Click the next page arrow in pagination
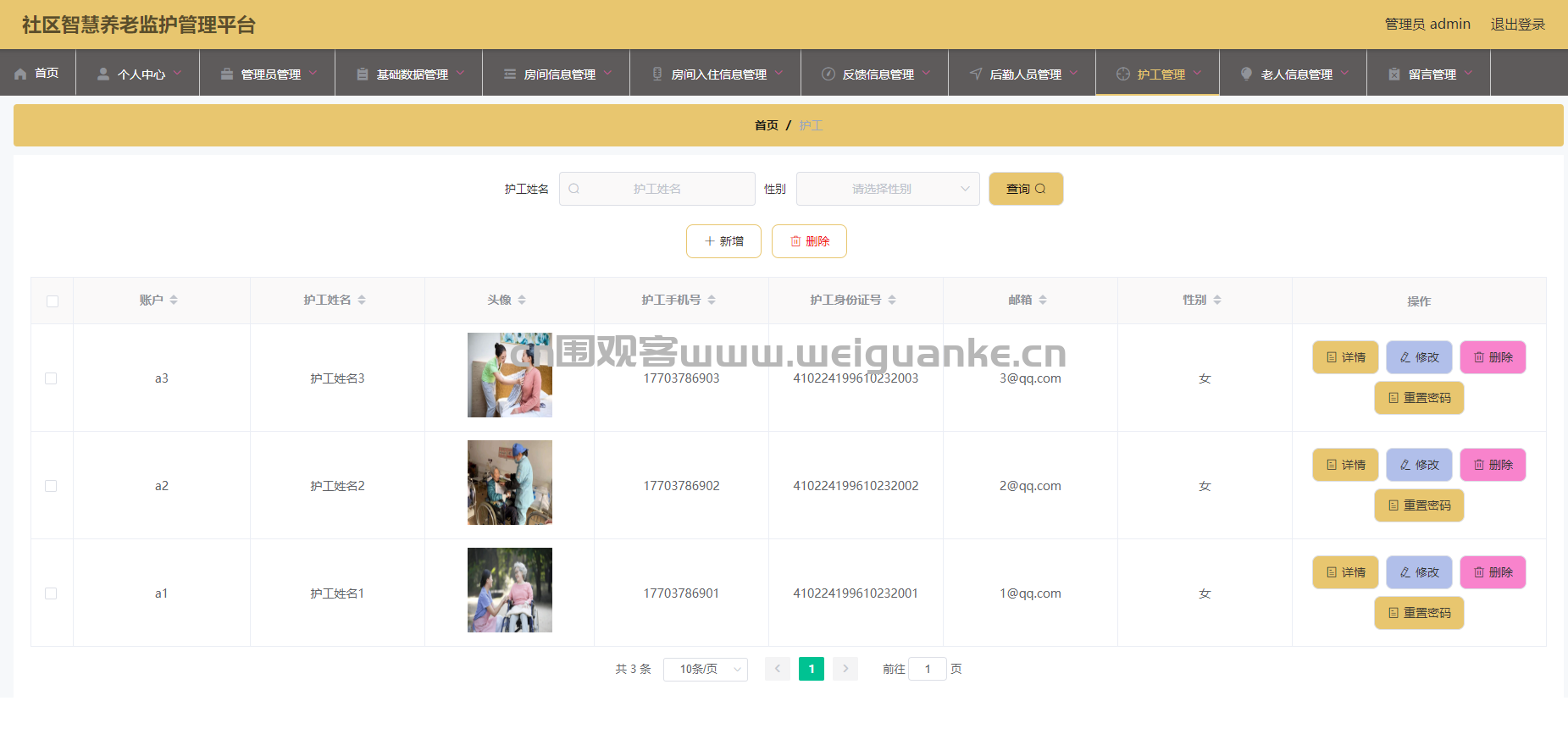Image resolution: width=1568 pixels, height=734 pixels. (x=845, y=669)
